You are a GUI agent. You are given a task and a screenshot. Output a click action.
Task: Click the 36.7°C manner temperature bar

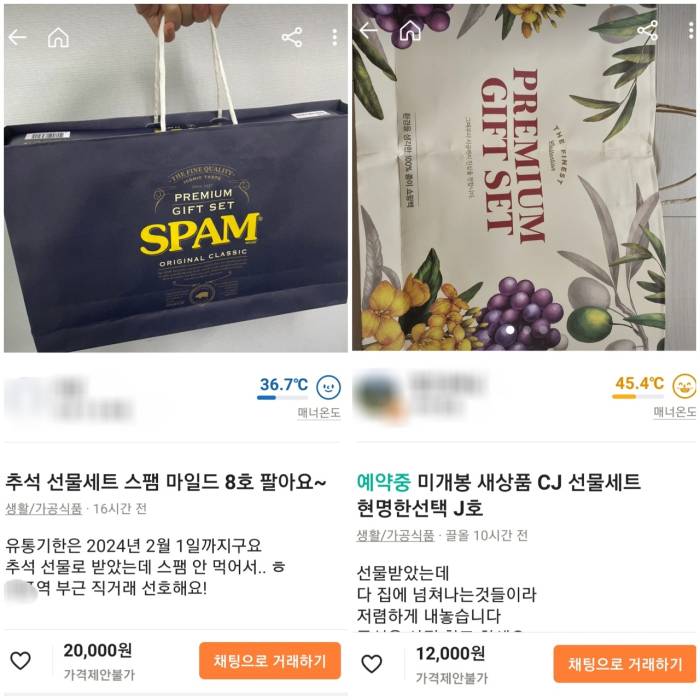(x=282, y=397)
